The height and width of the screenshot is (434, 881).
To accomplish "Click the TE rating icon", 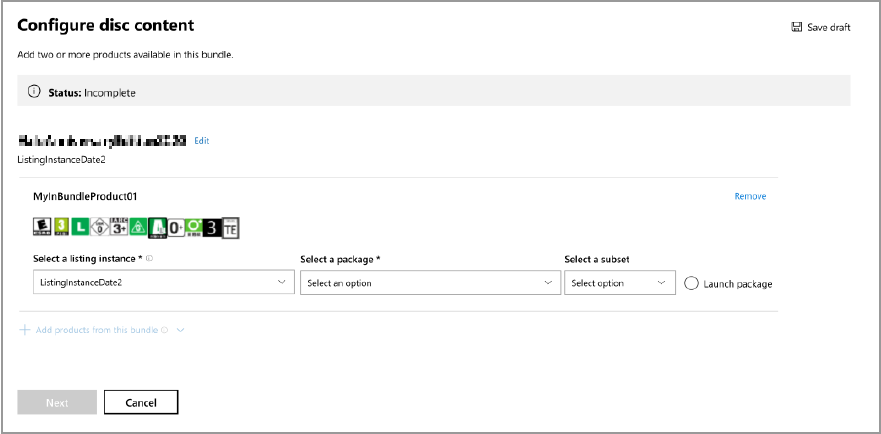I will [231, 228].
